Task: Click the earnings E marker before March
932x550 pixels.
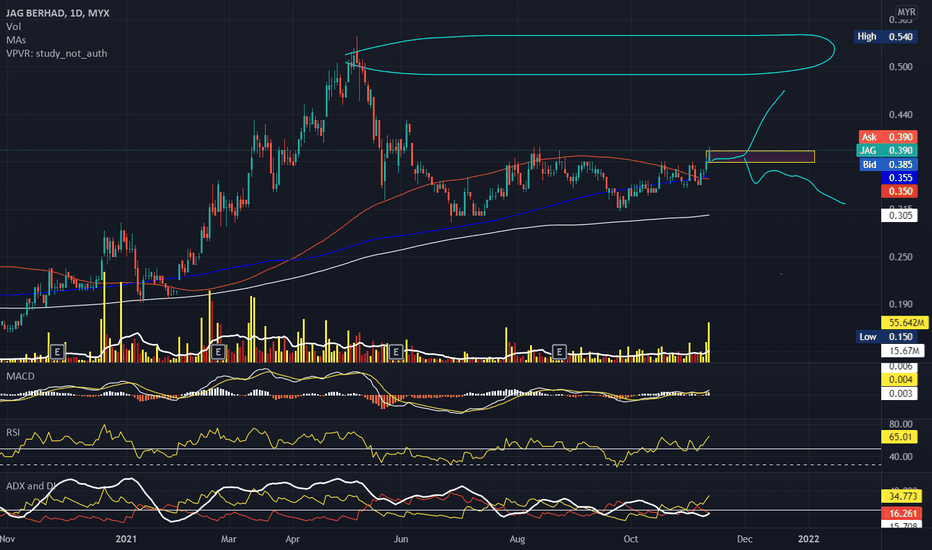Action: point(218,352)
